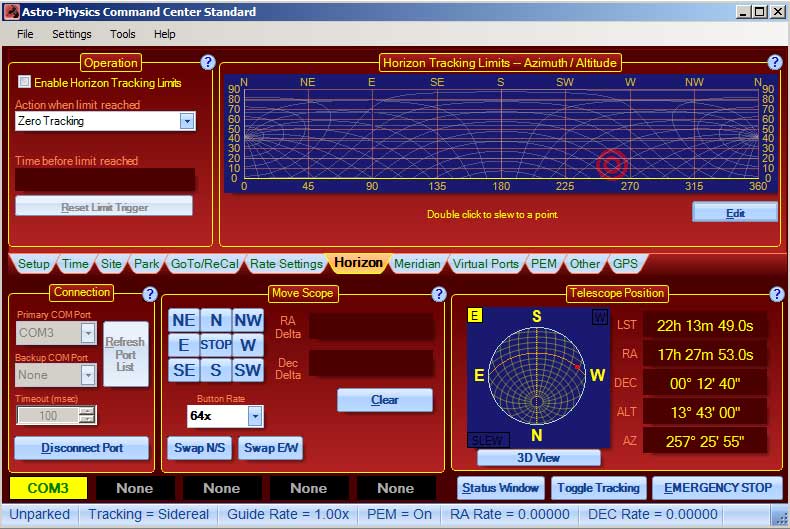This screenshot has width=790, height=529.
Task: Open help for Horizon Tracking Limits panel
Action: pyautogui.click(x=774, y=62)
